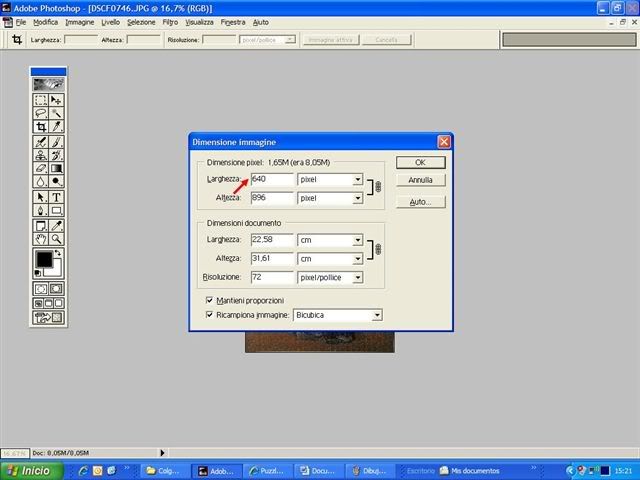The height and width of the screenshot is (480, 640).
Task: Select the Rectangle shape tool
Action: (x=56, y=210)
